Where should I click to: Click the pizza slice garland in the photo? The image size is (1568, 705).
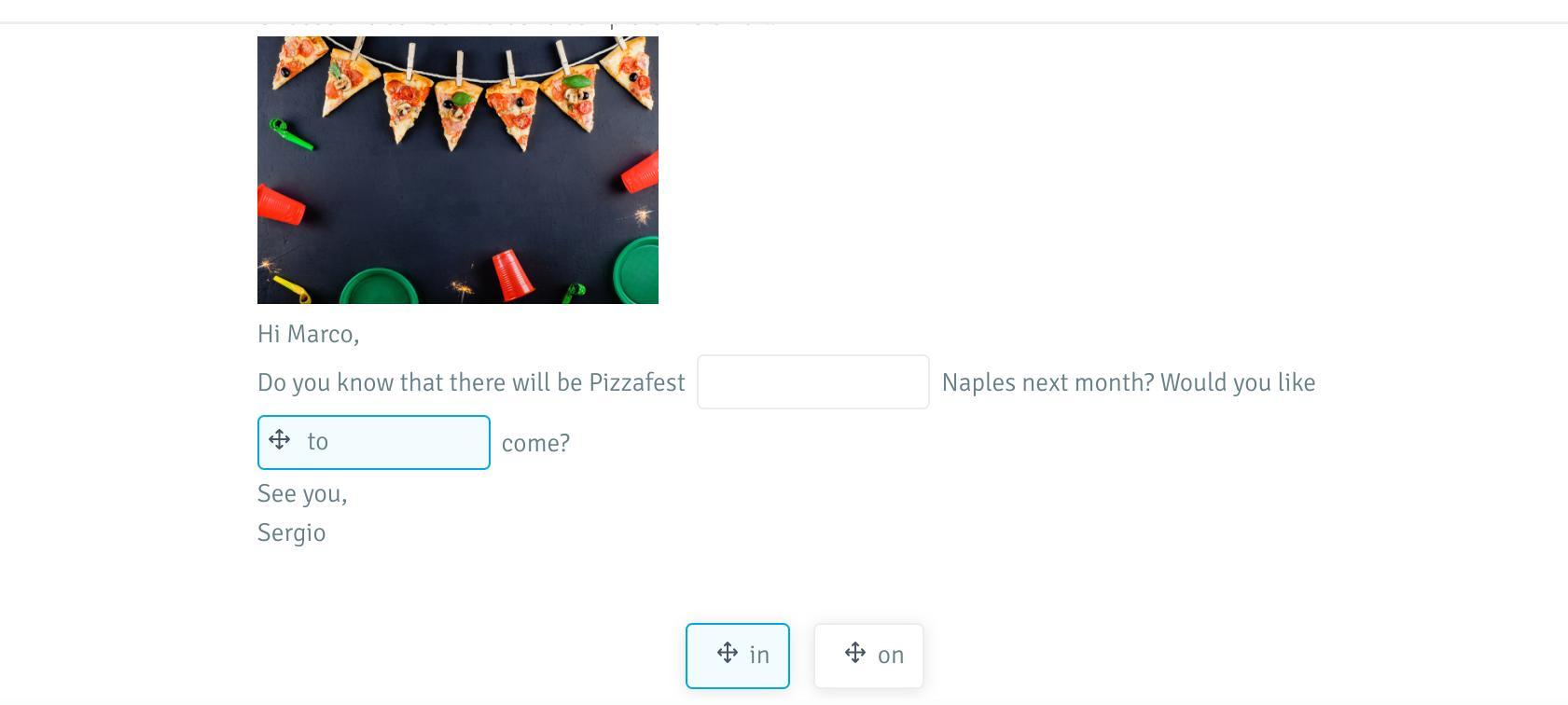457,89
